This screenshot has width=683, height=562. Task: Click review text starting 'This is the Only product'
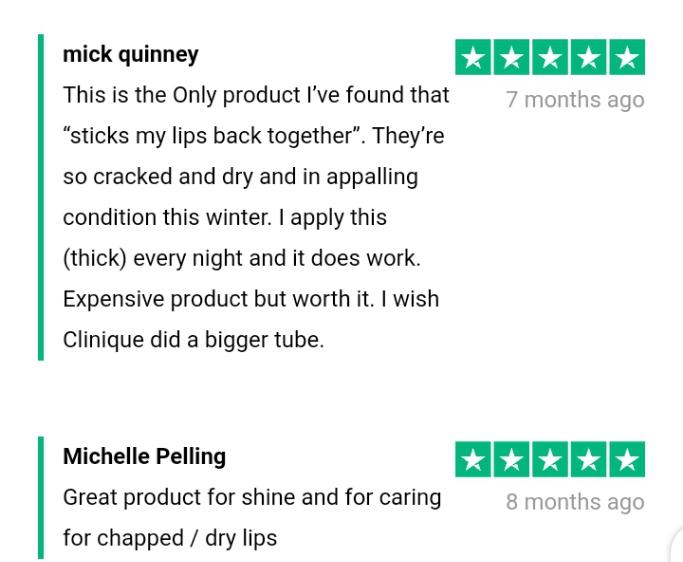[x=256, y=217]
